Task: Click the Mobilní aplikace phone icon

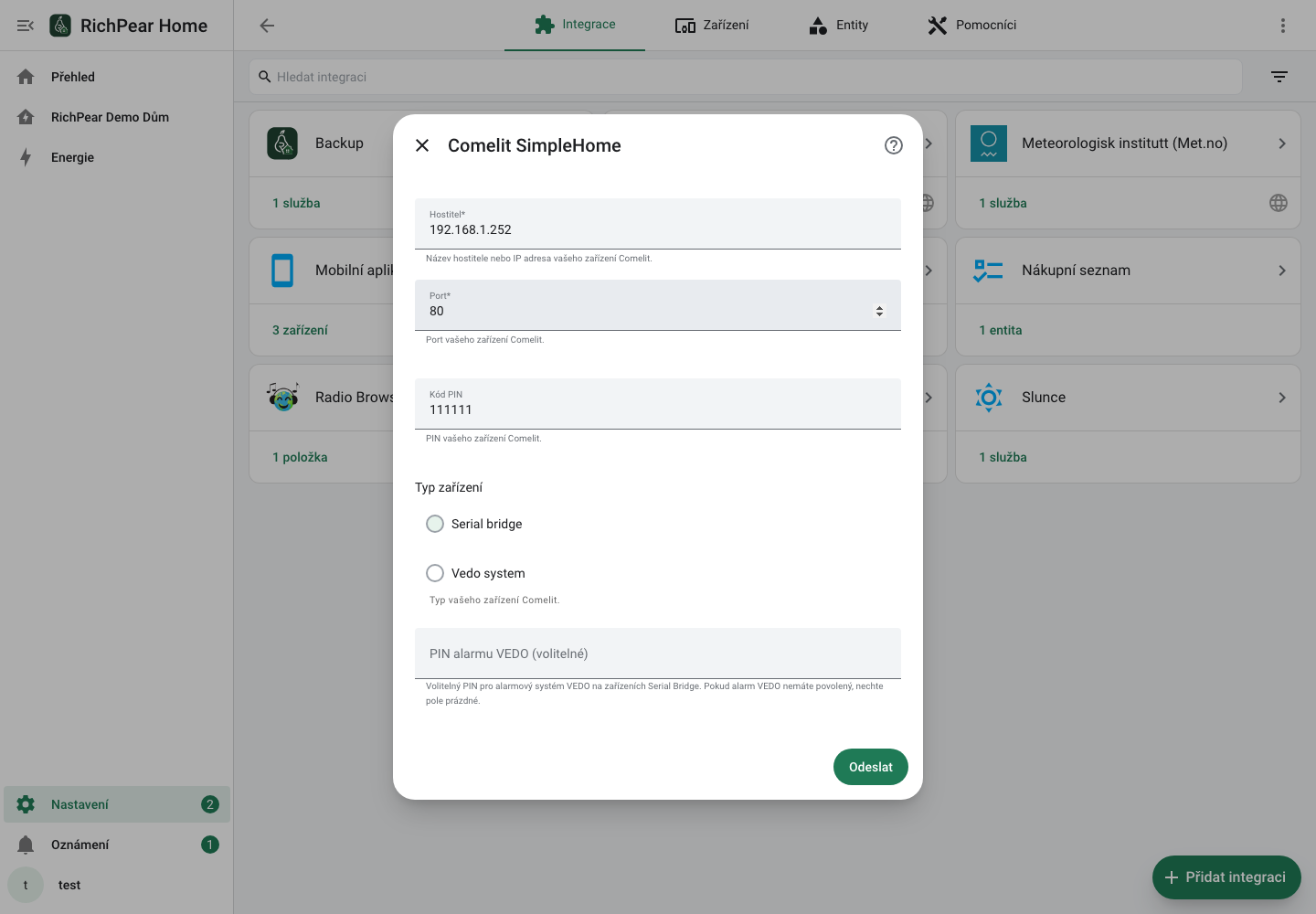Action: [282, 271]
